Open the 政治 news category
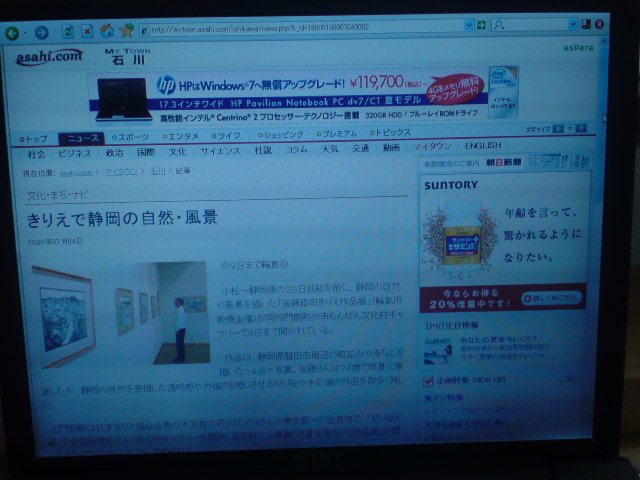This screenshot has height=480, width=640. [114, 153]
